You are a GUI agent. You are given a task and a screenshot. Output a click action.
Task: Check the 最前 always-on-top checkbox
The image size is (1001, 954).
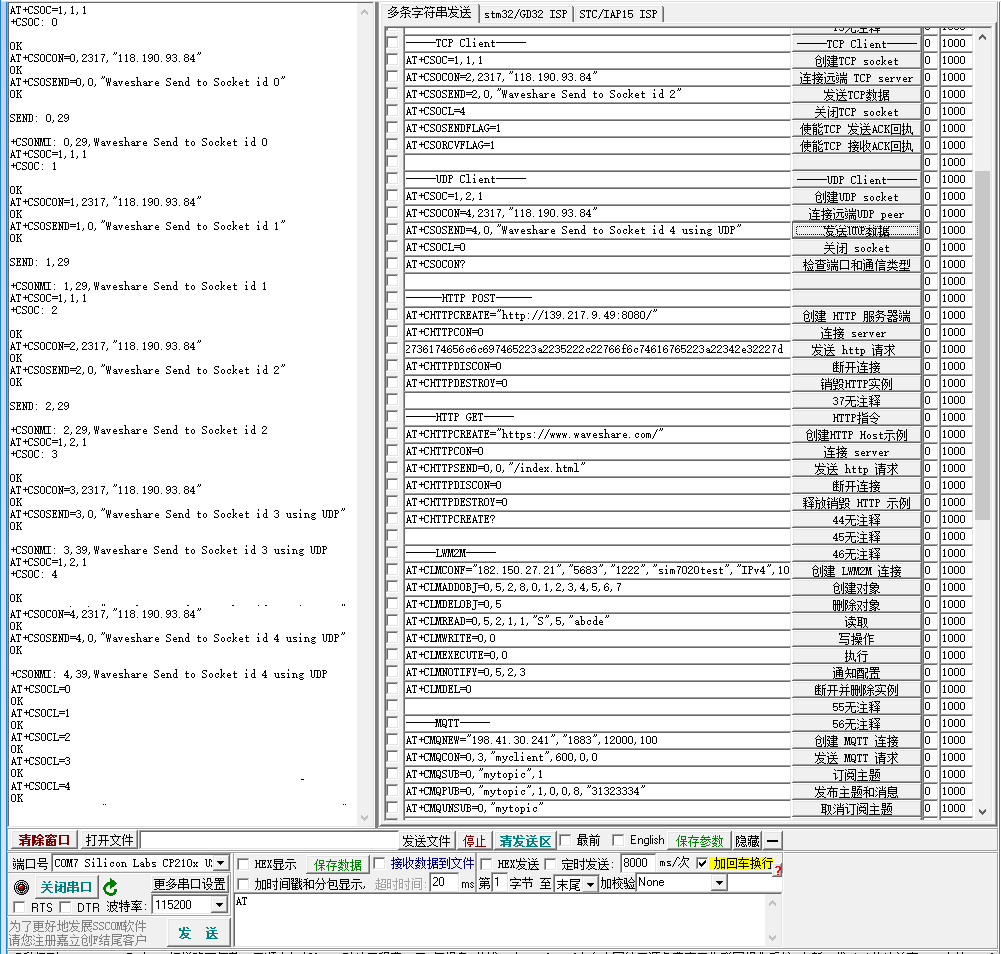click(565, 840)
